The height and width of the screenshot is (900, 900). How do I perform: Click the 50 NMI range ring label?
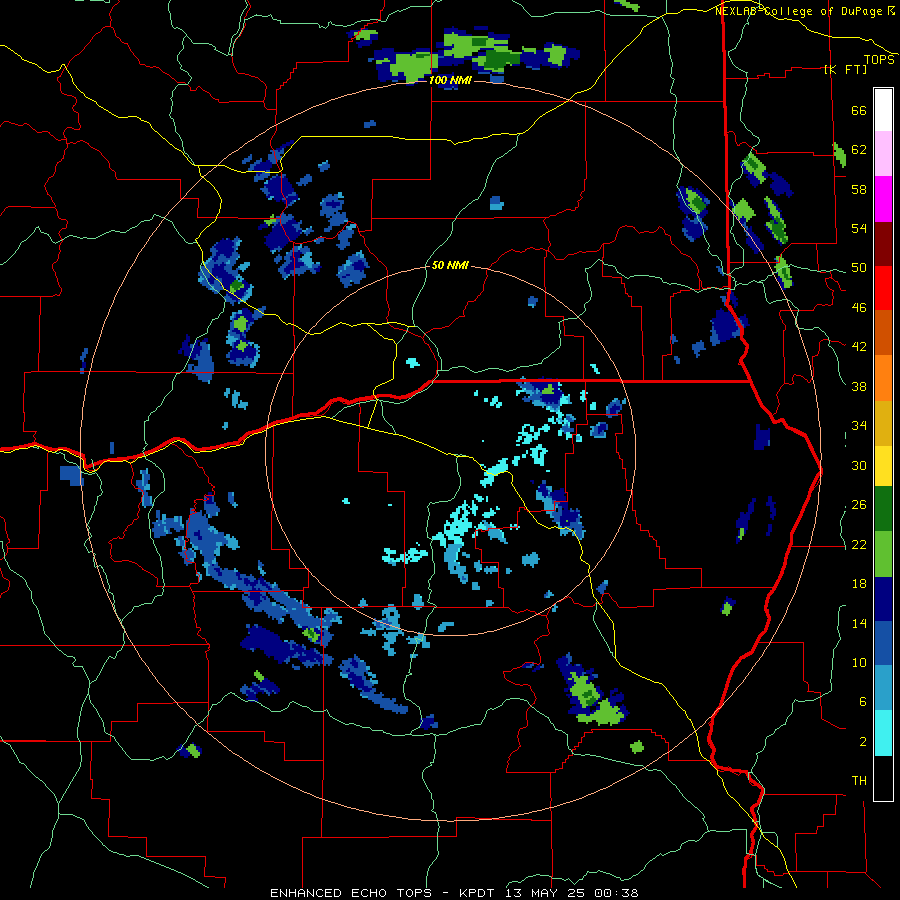pos(450,266)
